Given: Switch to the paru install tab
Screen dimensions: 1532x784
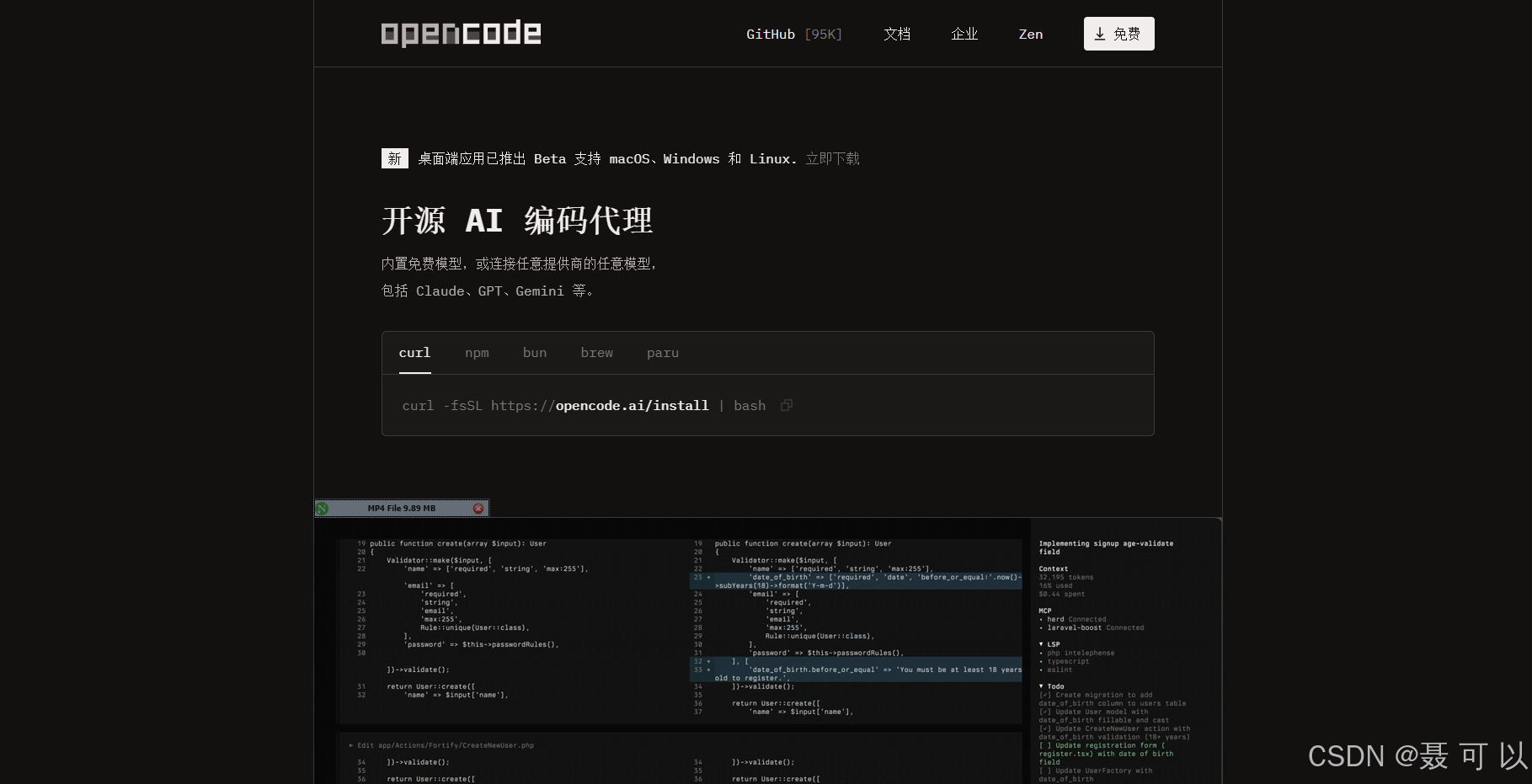Looking at the screenshot, I should click(x=663, y=353).
